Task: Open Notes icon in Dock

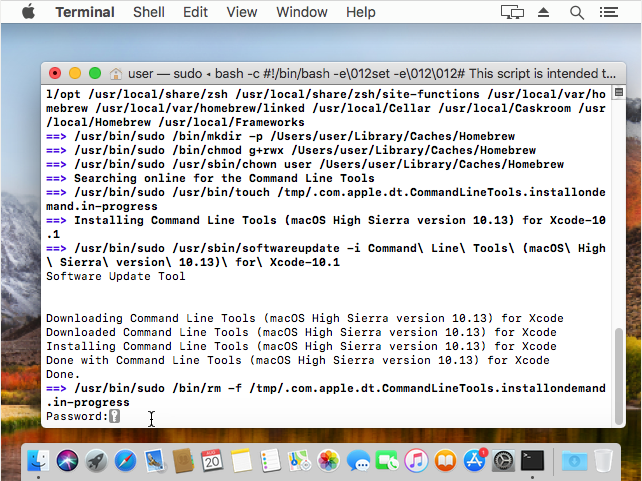Action: [x=241, y=461]
